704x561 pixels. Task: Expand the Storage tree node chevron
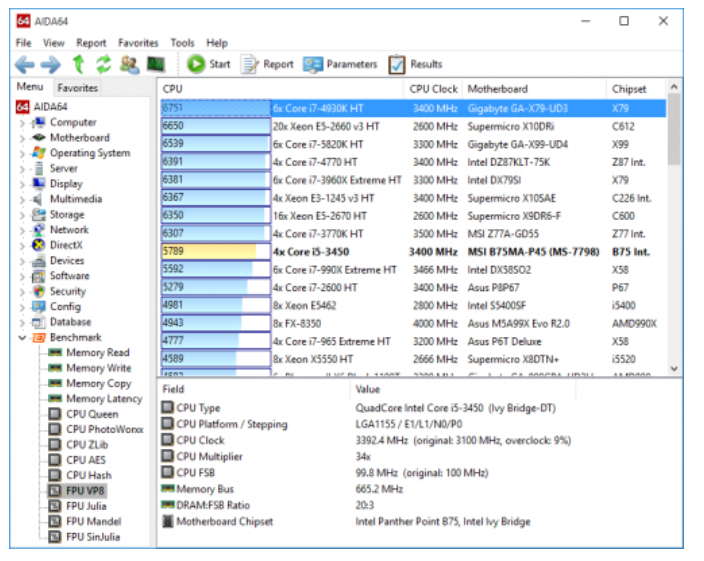click(22, 215)
